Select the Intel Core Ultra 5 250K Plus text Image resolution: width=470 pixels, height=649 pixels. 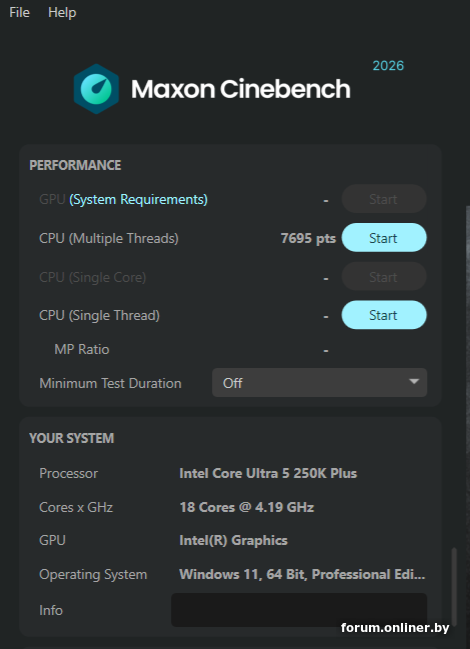click(x=268, y=473)
